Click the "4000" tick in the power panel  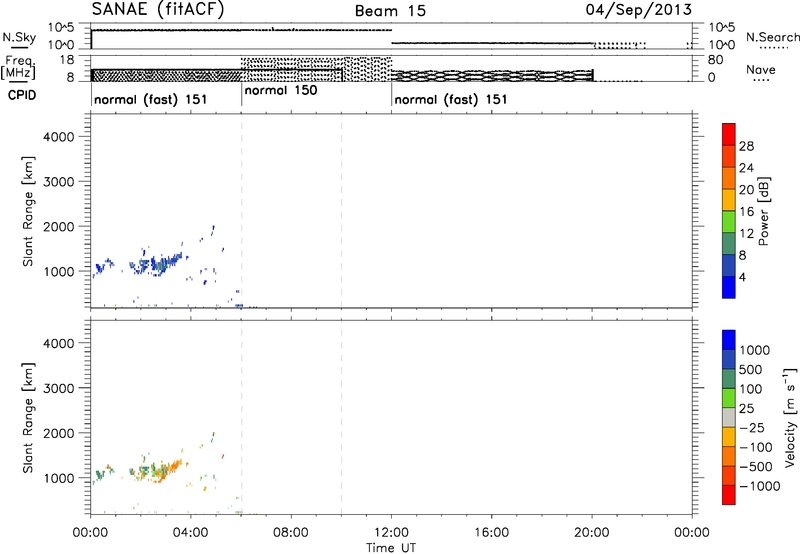[x=59, y=137]
